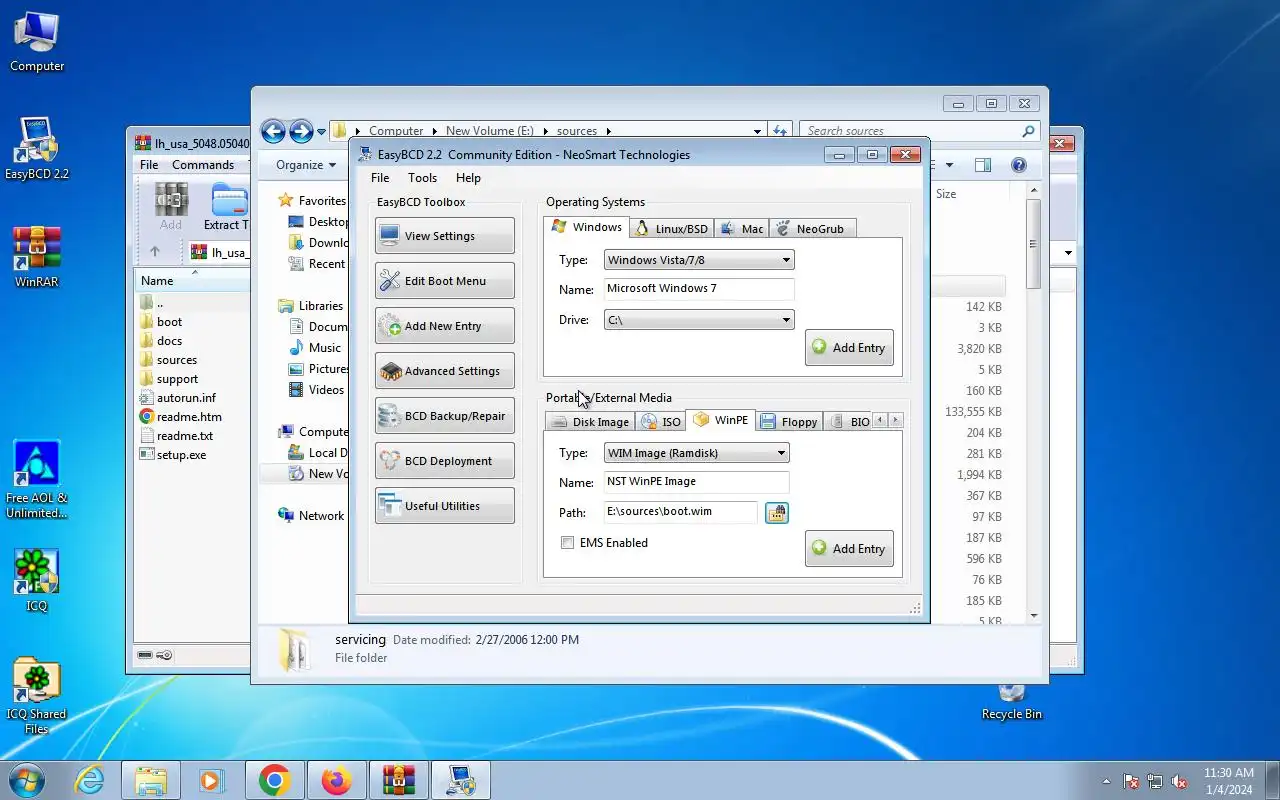Open the Organize menu in Explorer

point(306,165)
